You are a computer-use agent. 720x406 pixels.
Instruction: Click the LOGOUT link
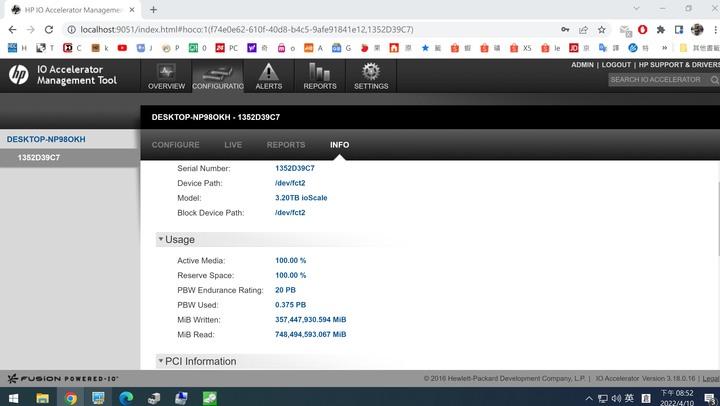click(x=616, y=65)
